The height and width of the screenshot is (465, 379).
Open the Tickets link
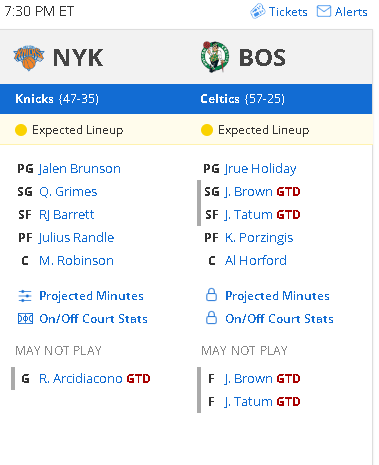[x=288, y=12]
